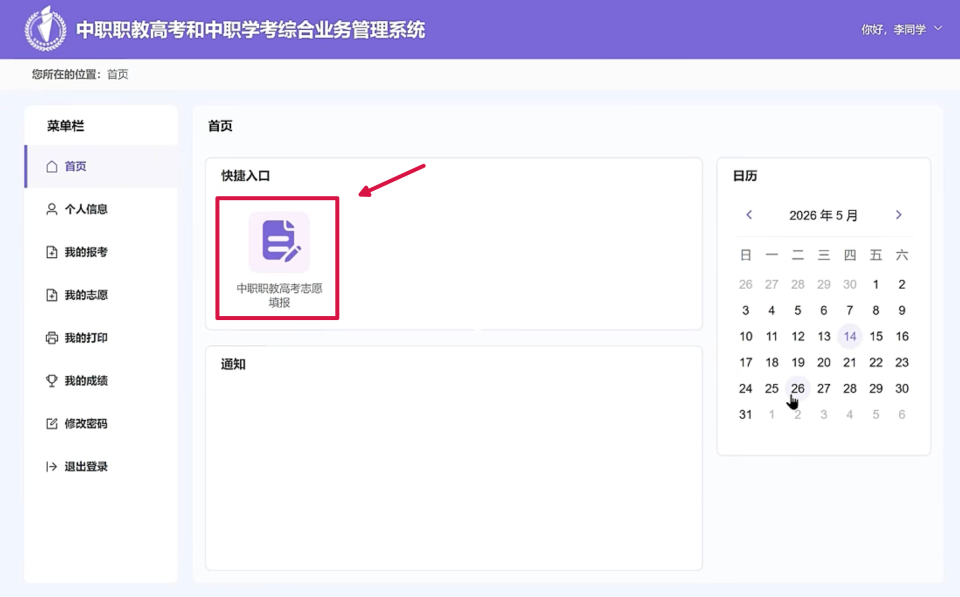Open 我的志愿 from the sidebar
960x597 pixels.
(101, 295)
